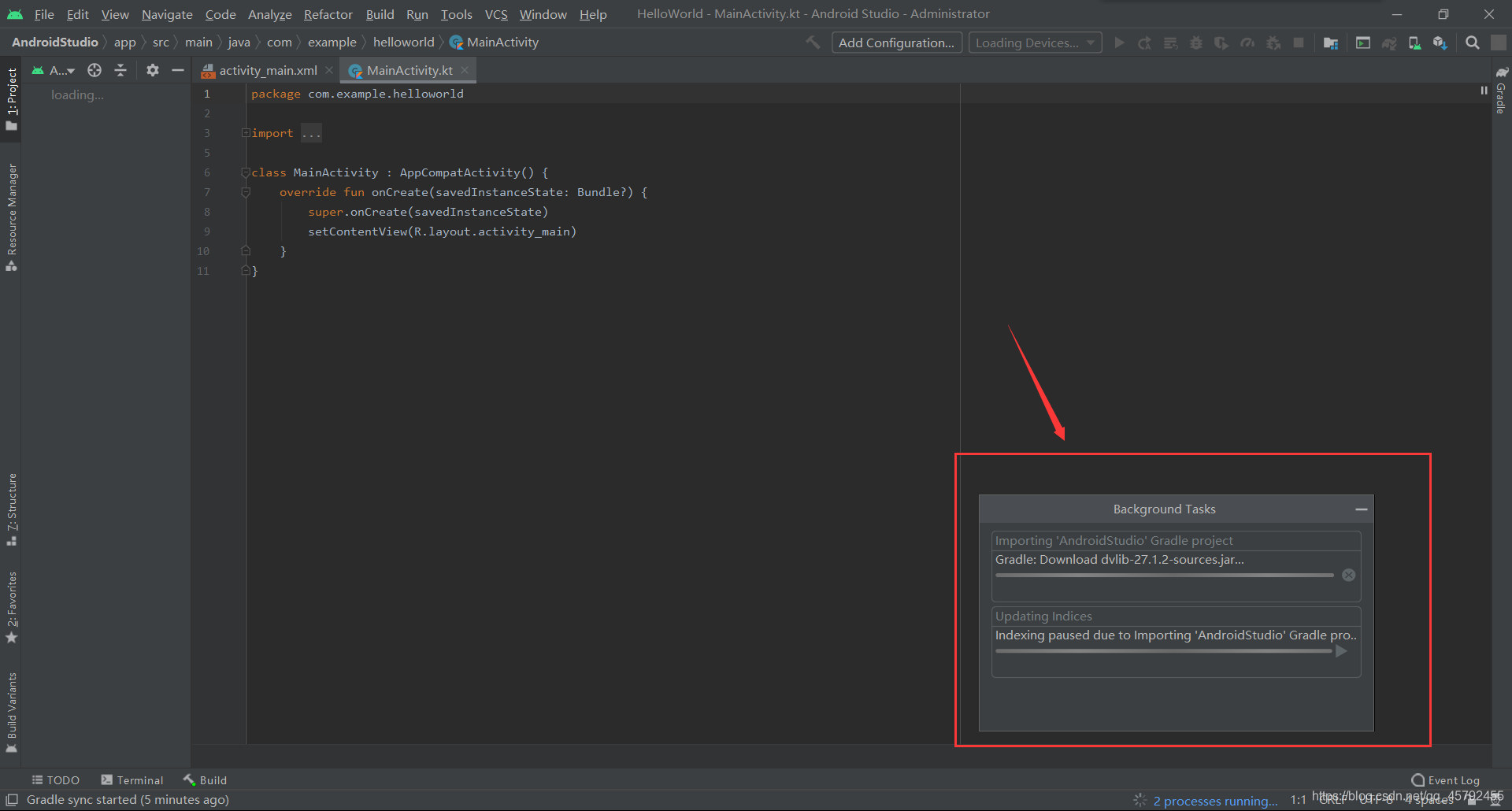Resume paused indexing with play arrow
The width and height of the screenshot is (1512, 811).
coord(1342,651)
